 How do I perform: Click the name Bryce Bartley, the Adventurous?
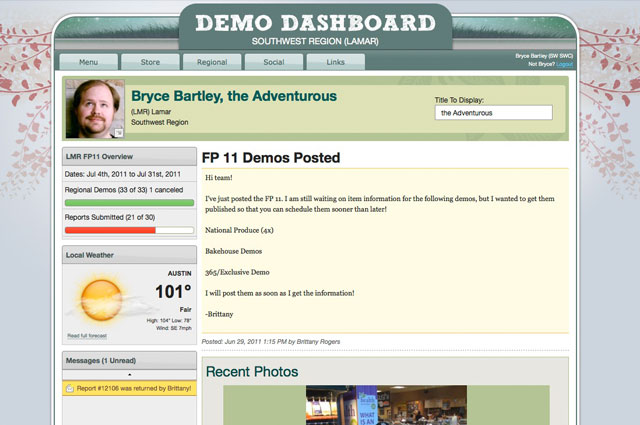234,96
